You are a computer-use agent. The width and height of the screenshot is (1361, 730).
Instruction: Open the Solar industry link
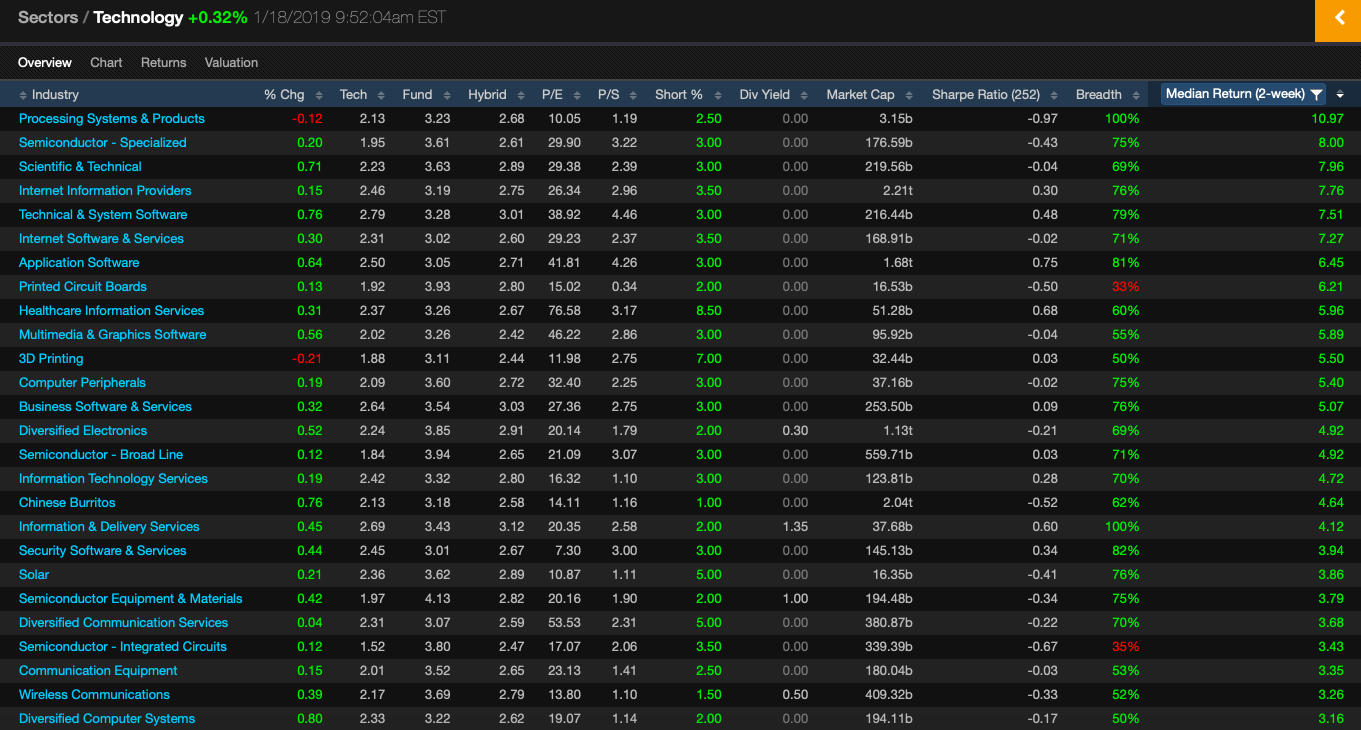[34, 574]
